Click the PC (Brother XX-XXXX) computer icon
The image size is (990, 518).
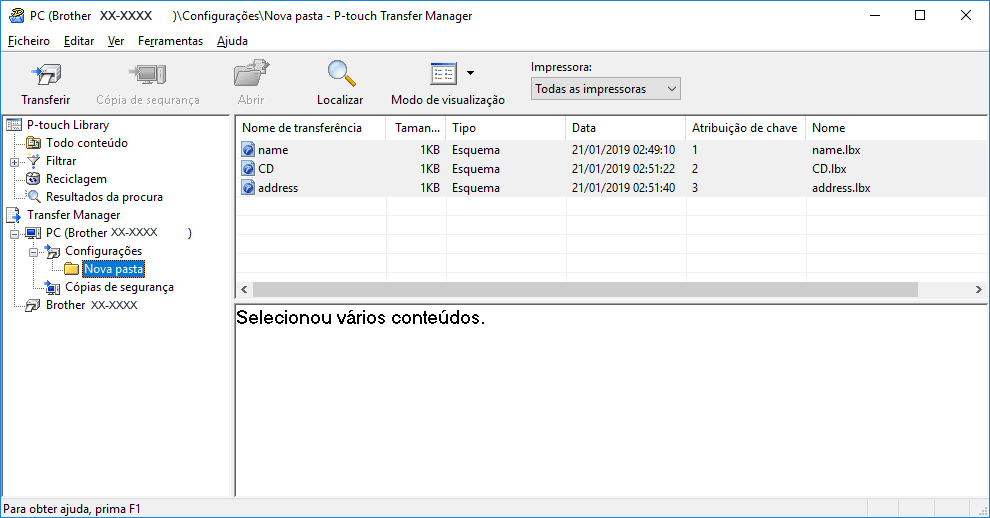(33, 233)
